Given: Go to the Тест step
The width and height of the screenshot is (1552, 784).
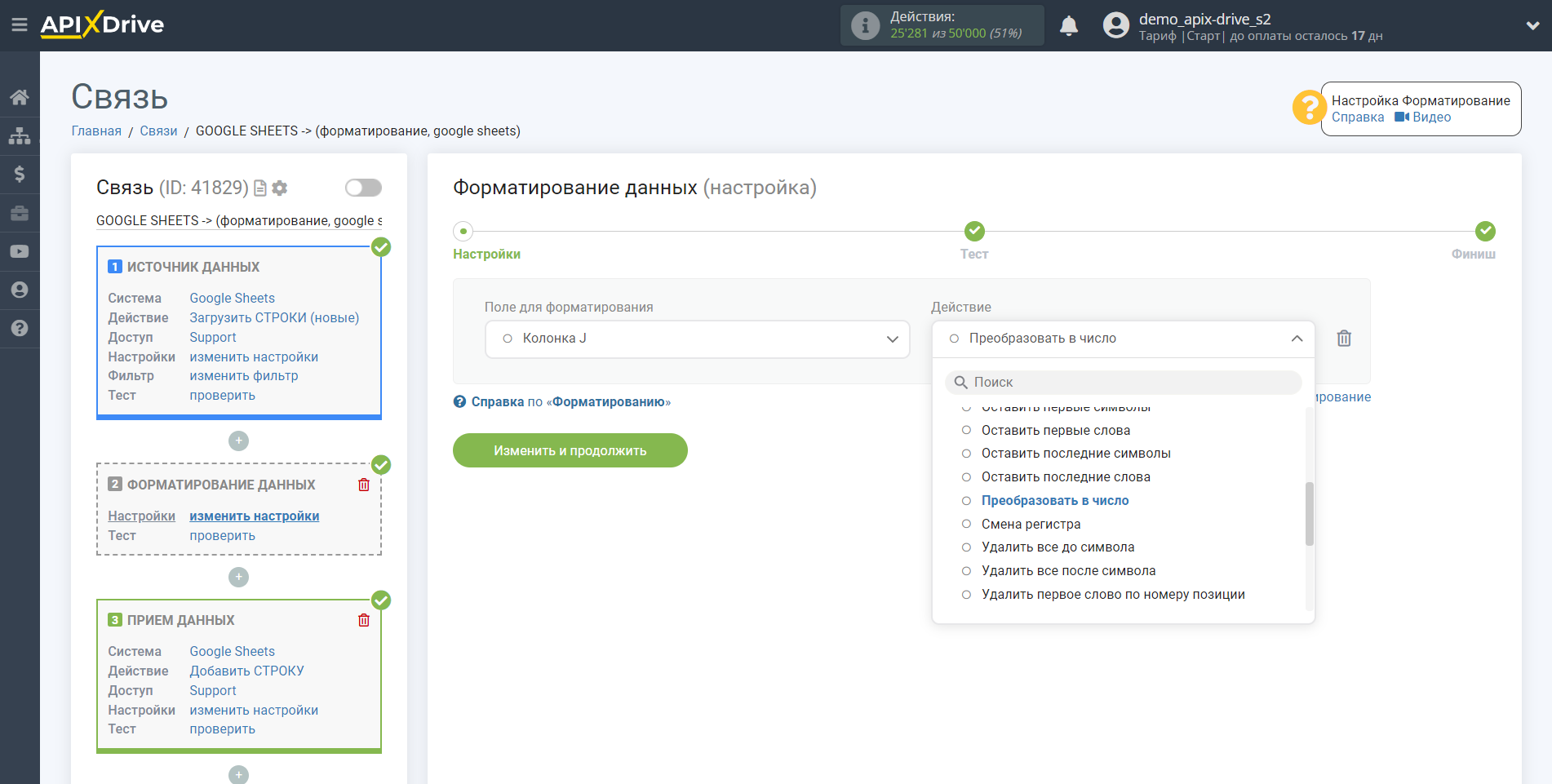Looking at the screenshot, I should pyautogui.click(x=974, y=231).
